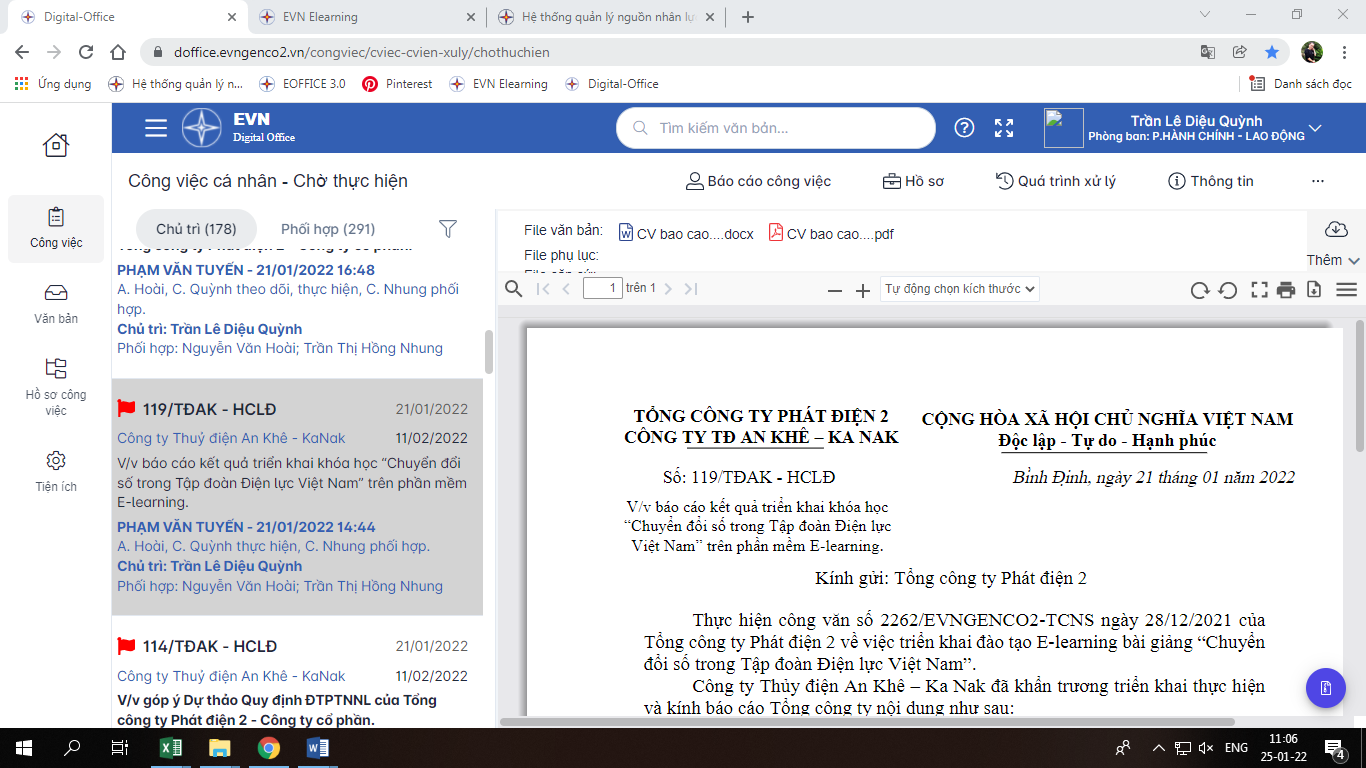
Task: Click the help question mark icon
Action: [x=964, y=128]
